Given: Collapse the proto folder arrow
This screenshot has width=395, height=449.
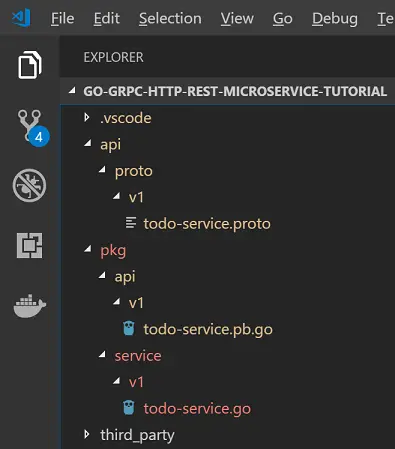Looking at the screenshot, I should click(x=102, y=170).
